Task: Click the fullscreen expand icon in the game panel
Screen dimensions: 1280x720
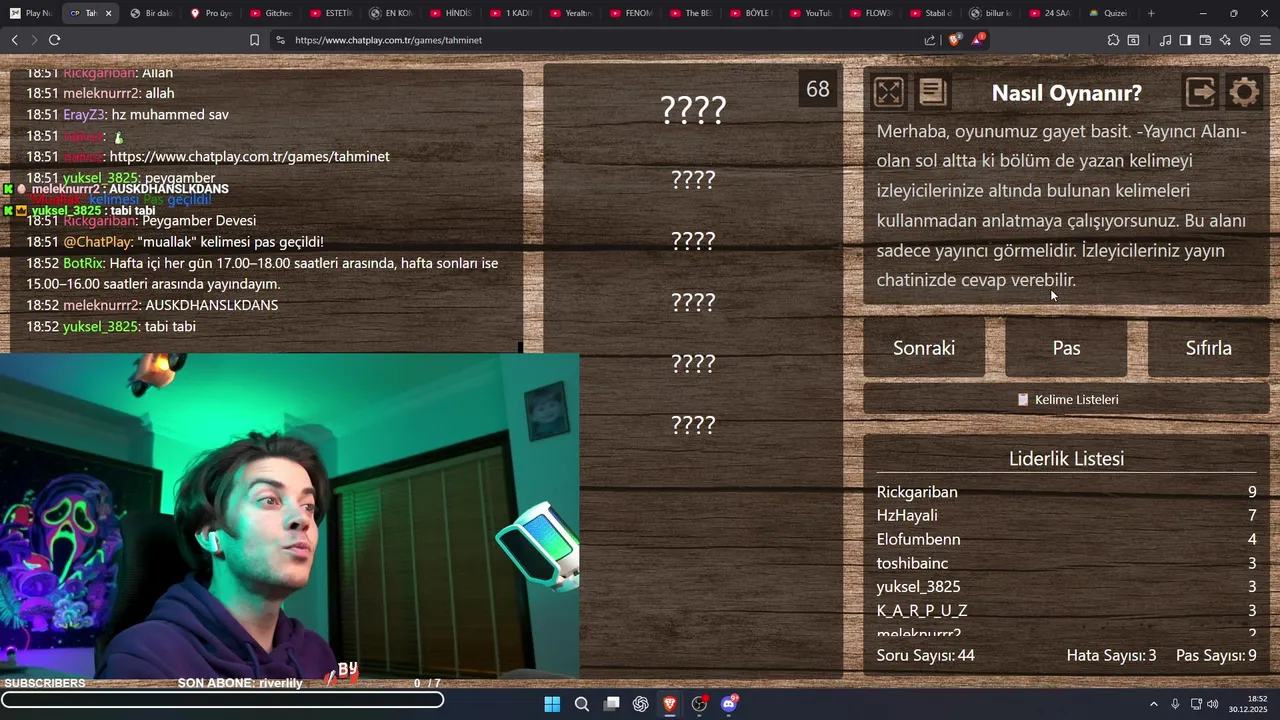Action: (888, 92)
